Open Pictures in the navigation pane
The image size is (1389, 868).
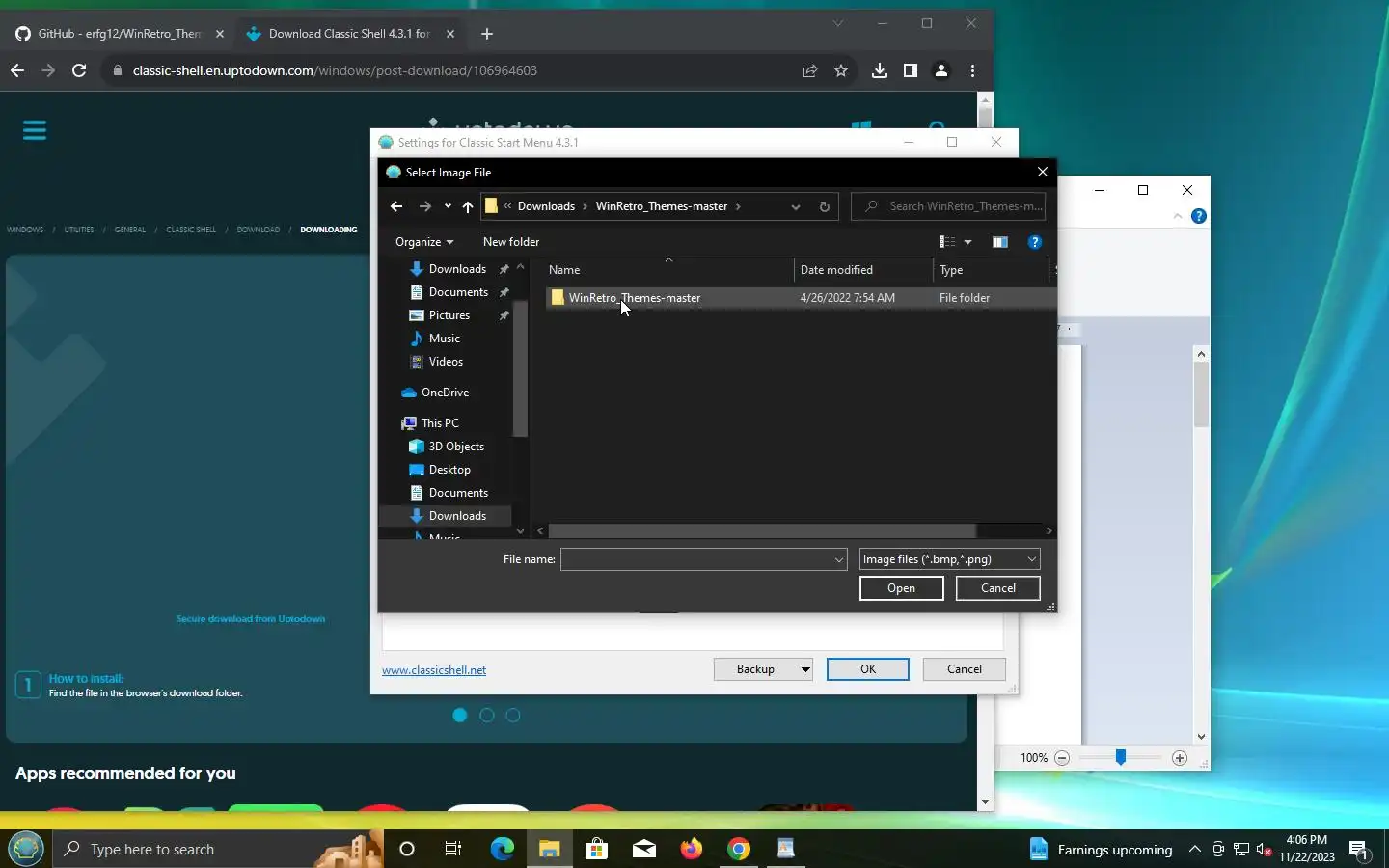click(x=449, y=315)
